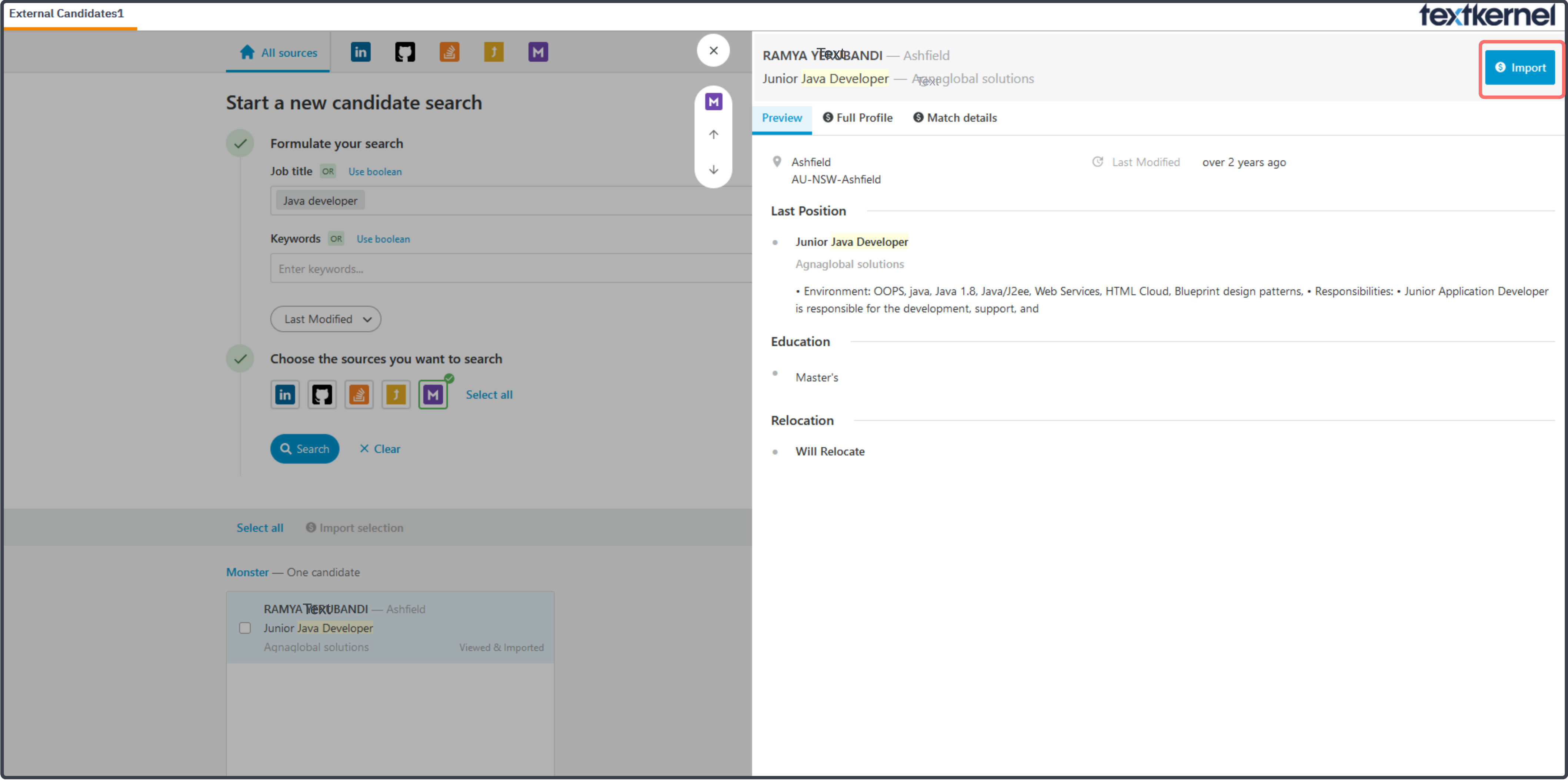Image resolution: width=1568 pixels, height=780 pixels.
Task: Click over 2 years ago value
Action: [x=1244, y=163]
